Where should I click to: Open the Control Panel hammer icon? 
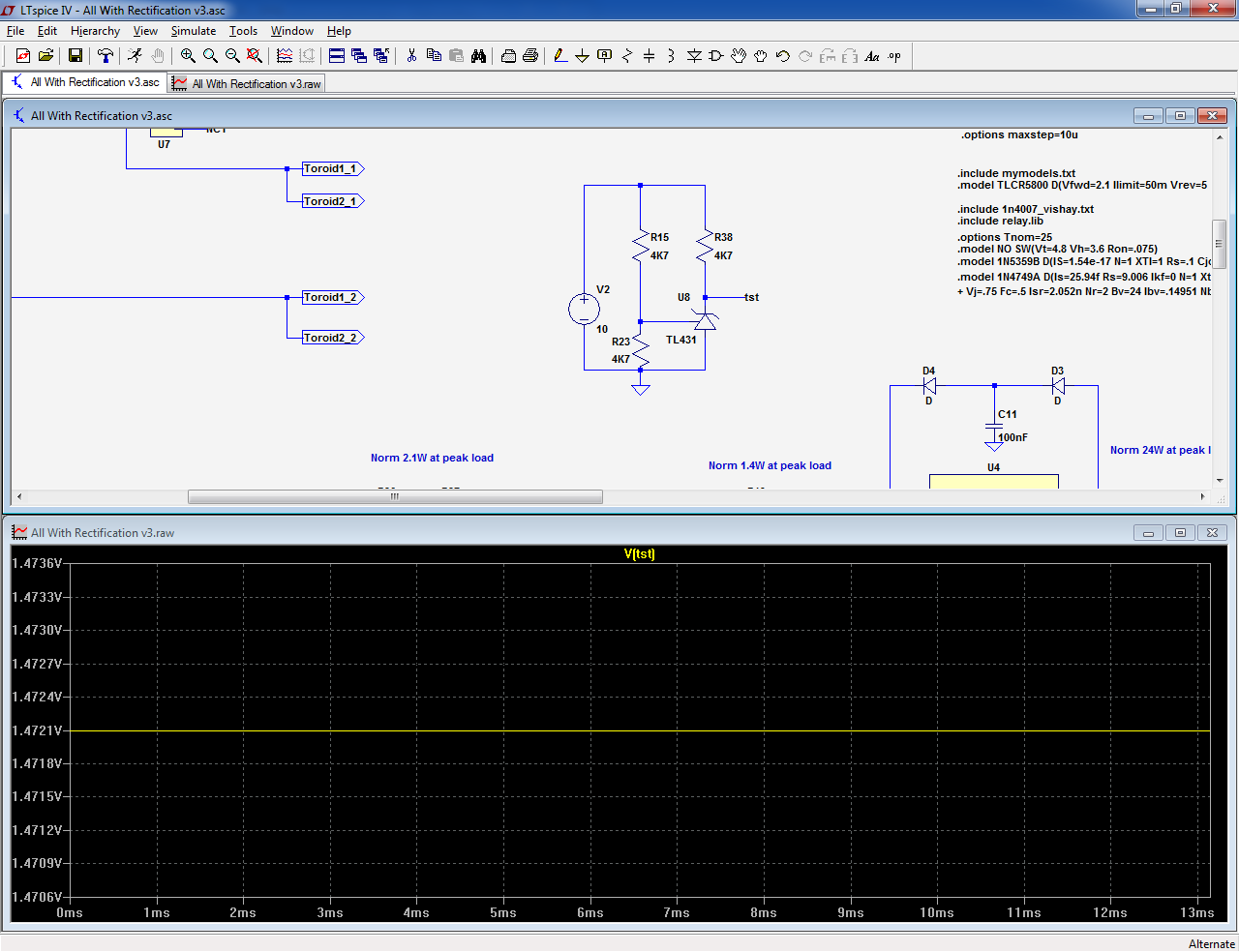click(x=105, y=56)
